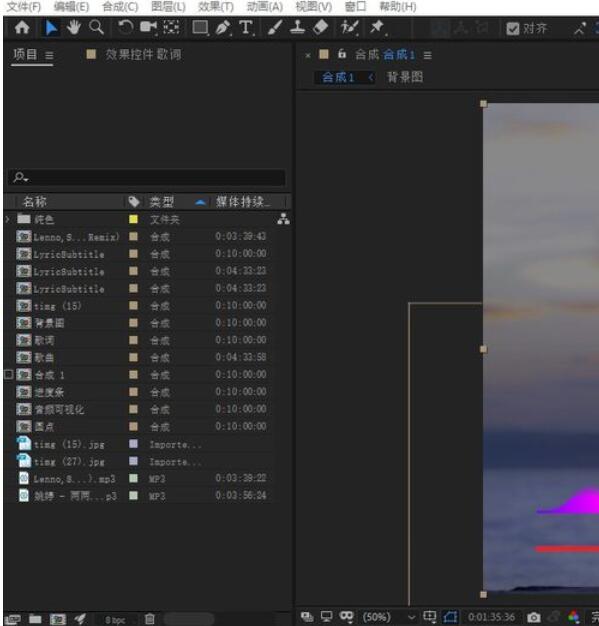Open the 帮助(H) menu
Screen dimensions: 599x626
pyautogui.click(x=398, y=6)
